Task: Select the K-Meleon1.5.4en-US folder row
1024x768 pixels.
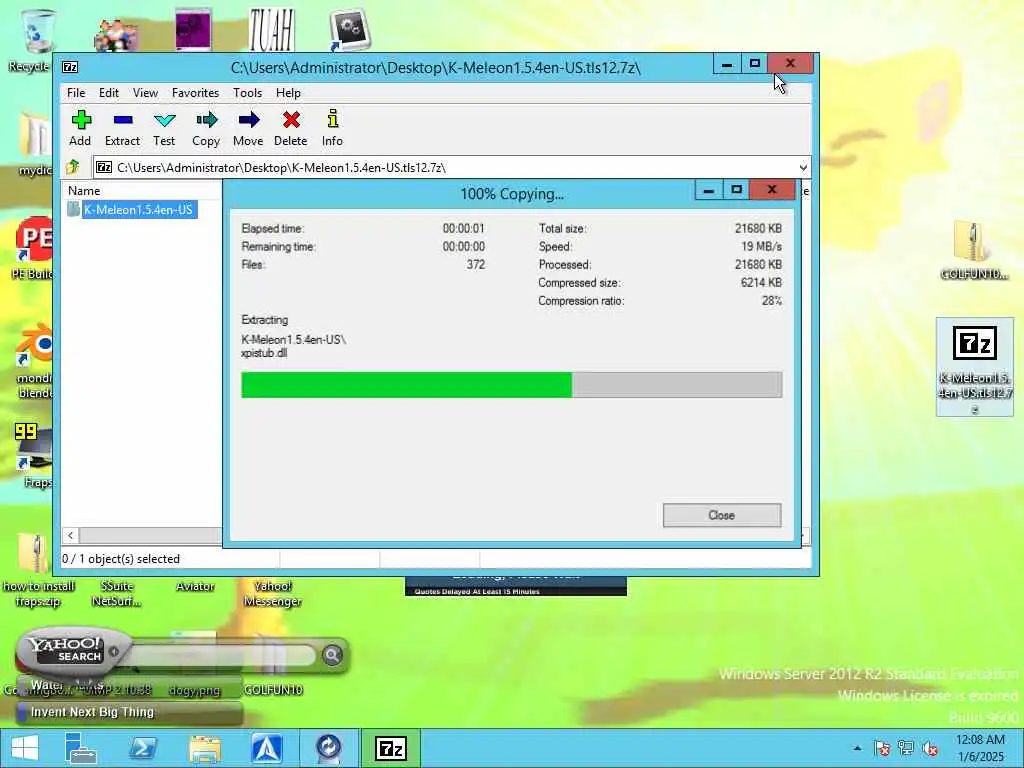Action: pyautogui.click(x=132, y=210)
